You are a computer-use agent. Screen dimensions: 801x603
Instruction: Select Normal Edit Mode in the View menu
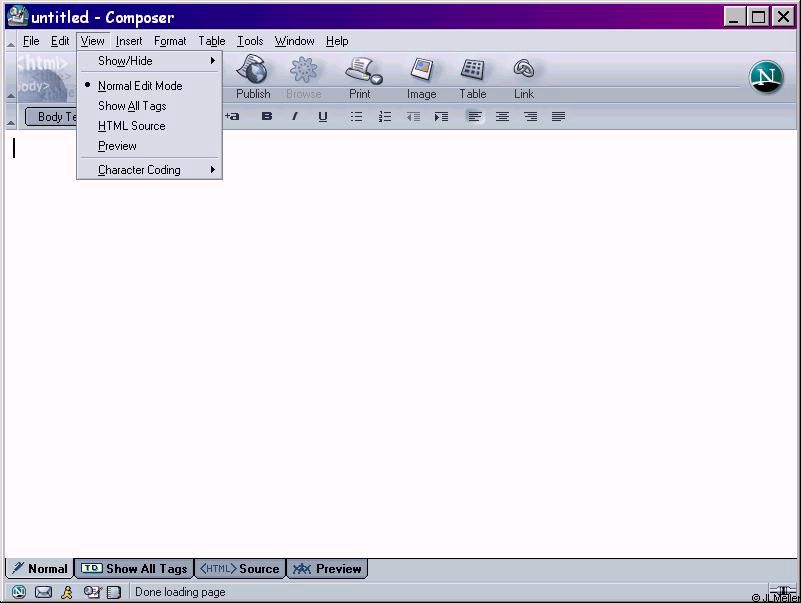pyautogui.click(x=149, y=86)
